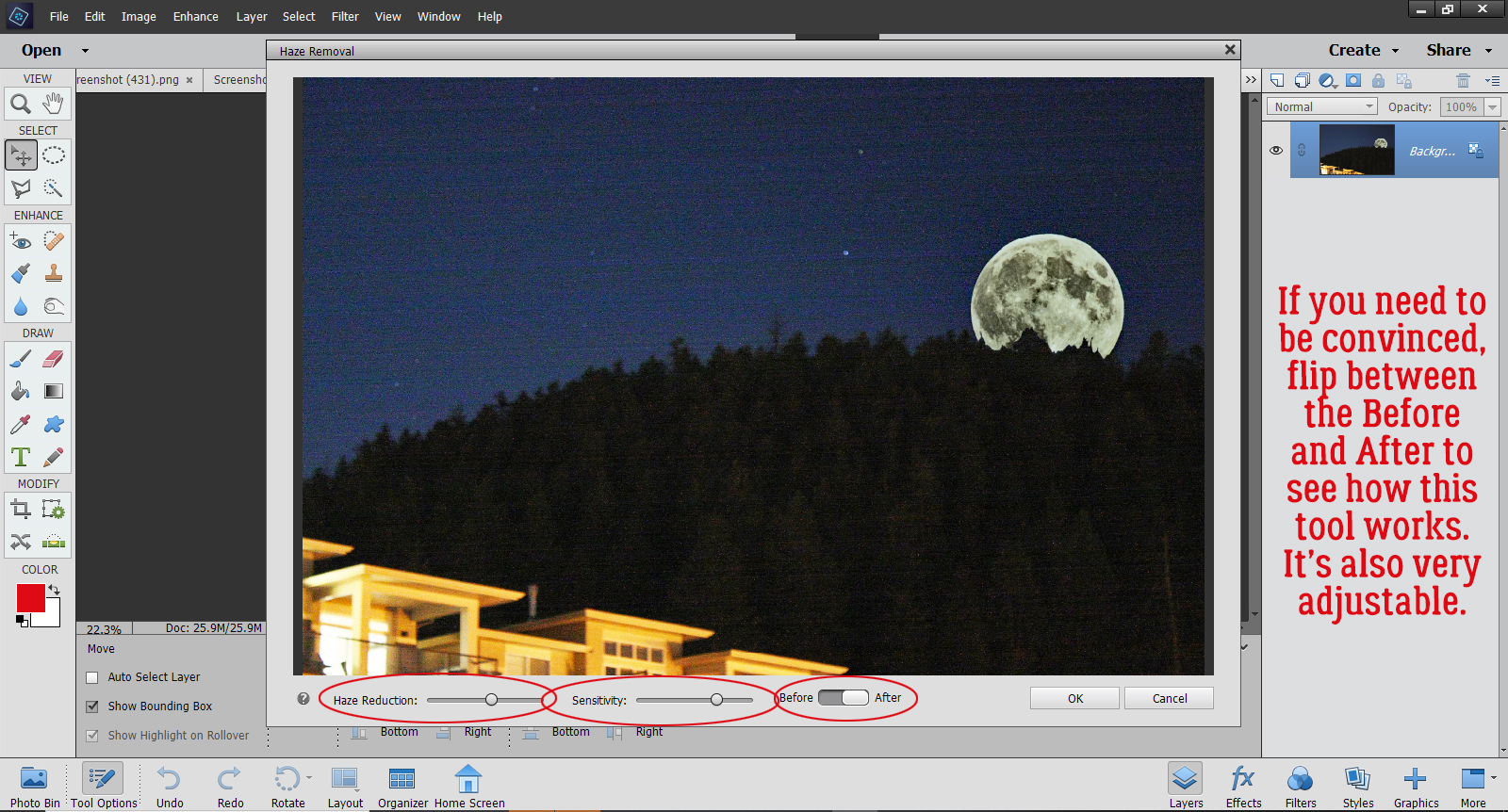Toggle lock all pixels icon

coord(1378,81)
